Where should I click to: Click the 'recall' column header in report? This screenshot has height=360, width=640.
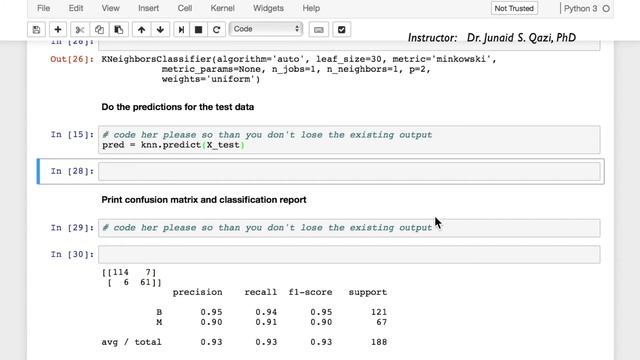[x=260, y=292]
